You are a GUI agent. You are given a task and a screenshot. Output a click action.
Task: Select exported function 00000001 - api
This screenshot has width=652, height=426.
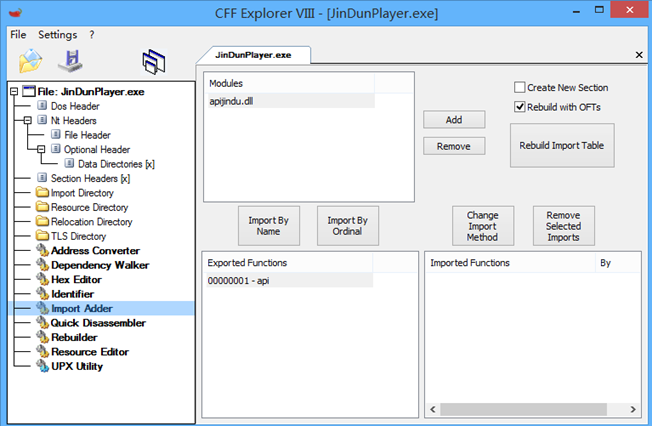290,280
